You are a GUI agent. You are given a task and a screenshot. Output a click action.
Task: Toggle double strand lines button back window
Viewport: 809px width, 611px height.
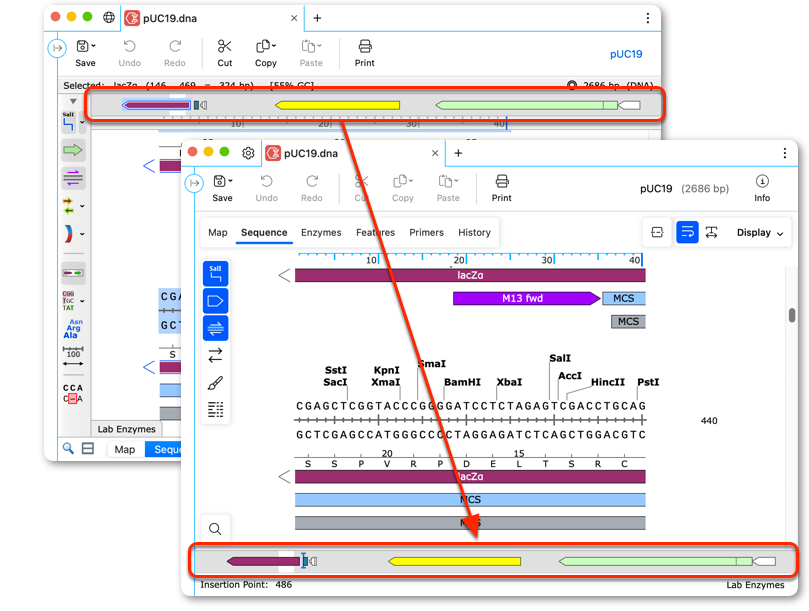click(73, 178)
